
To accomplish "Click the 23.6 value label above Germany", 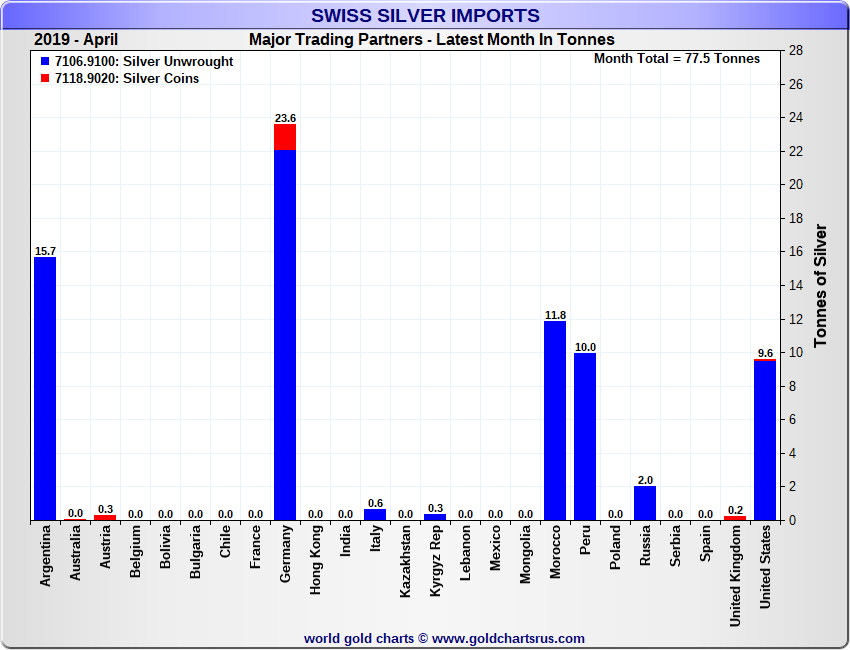I will [285, 118].
